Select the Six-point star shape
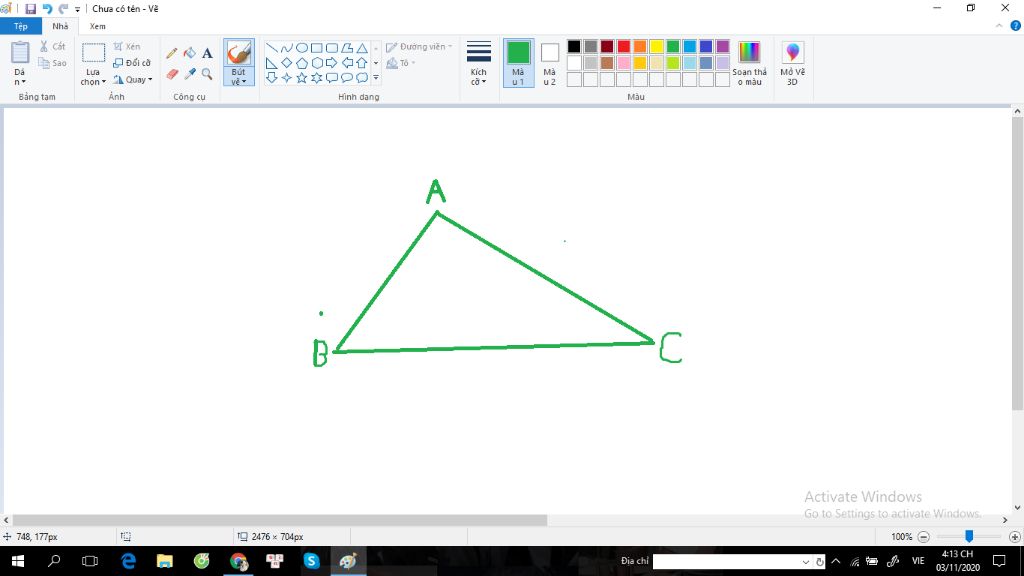The image size is (1024, 576). click(317, 78)
